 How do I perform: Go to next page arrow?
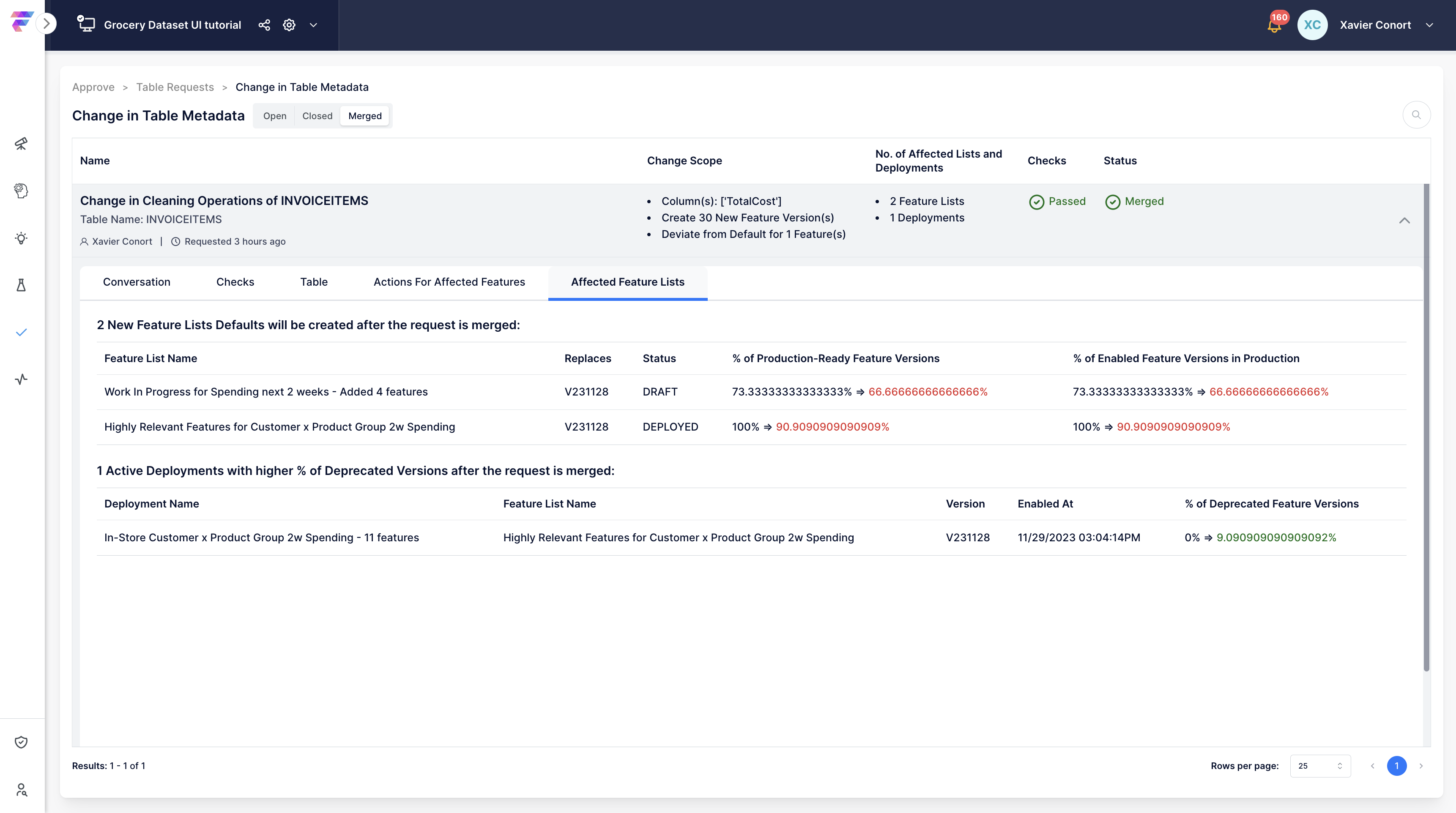1421,766
